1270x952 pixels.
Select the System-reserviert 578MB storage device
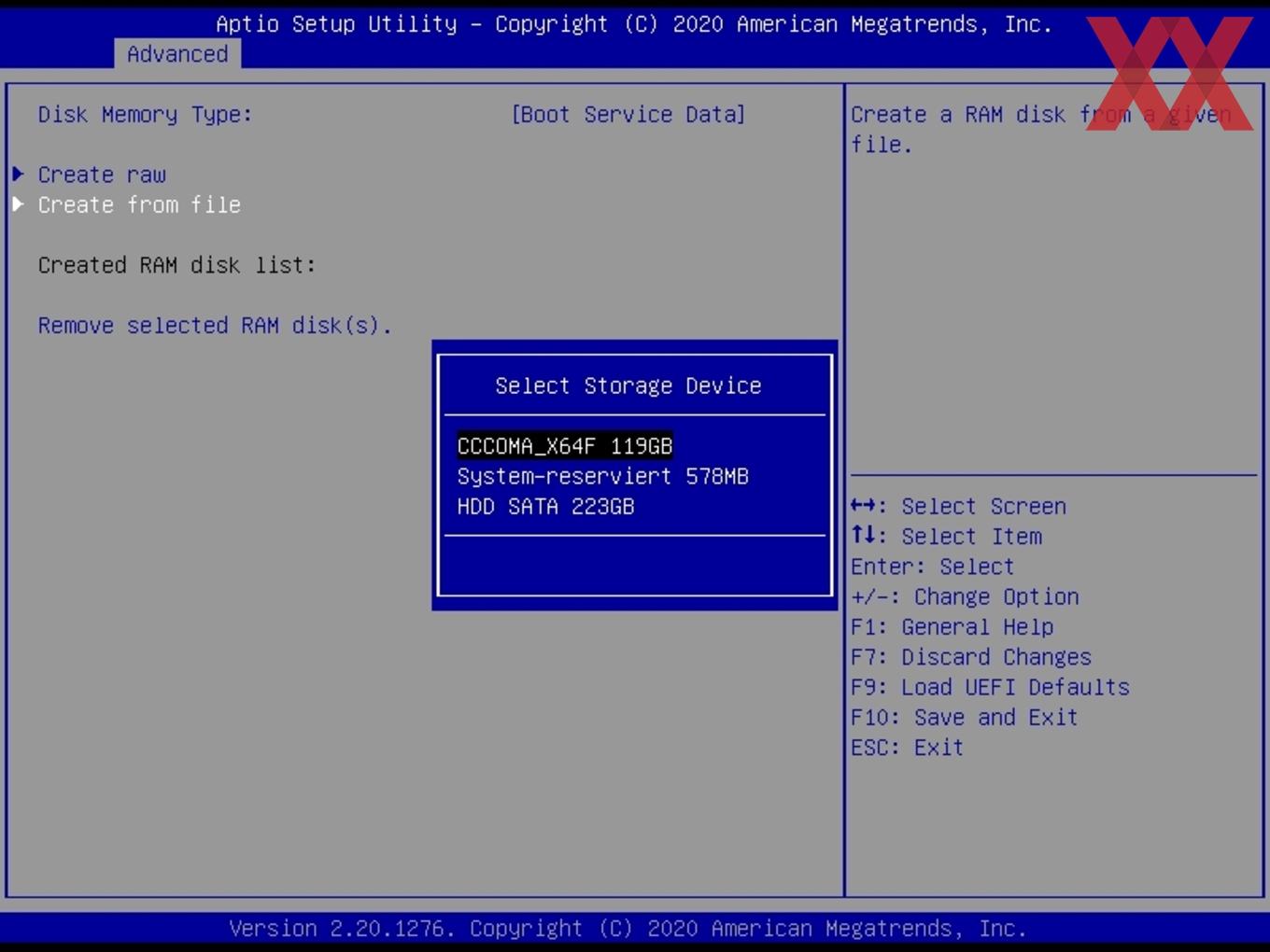[x=602, y=476]
